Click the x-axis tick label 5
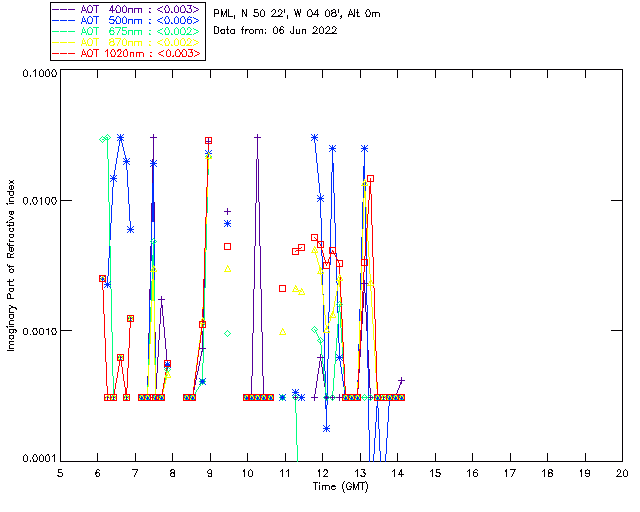Screen dimensions: 640x512 point(60,472)
